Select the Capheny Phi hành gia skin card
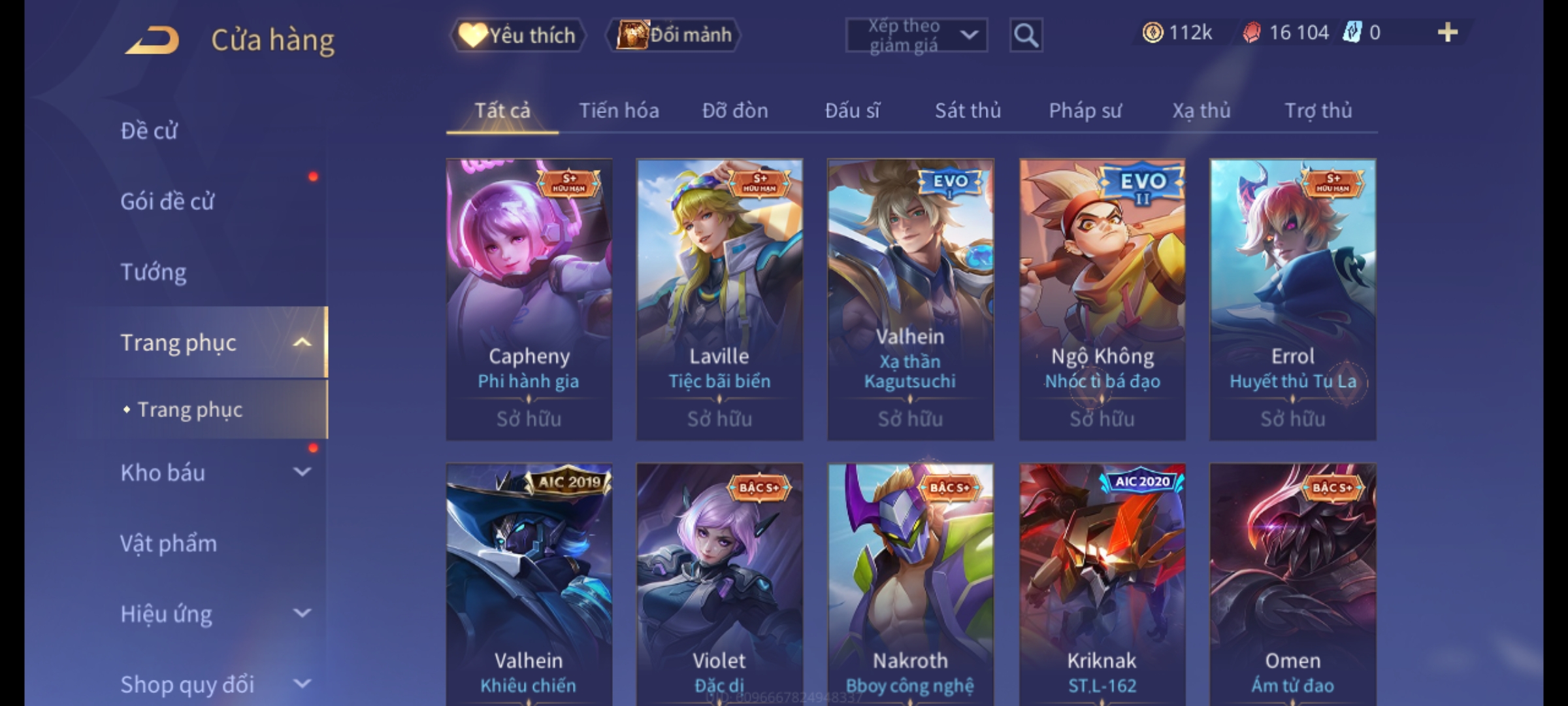 tap(529, 299)
